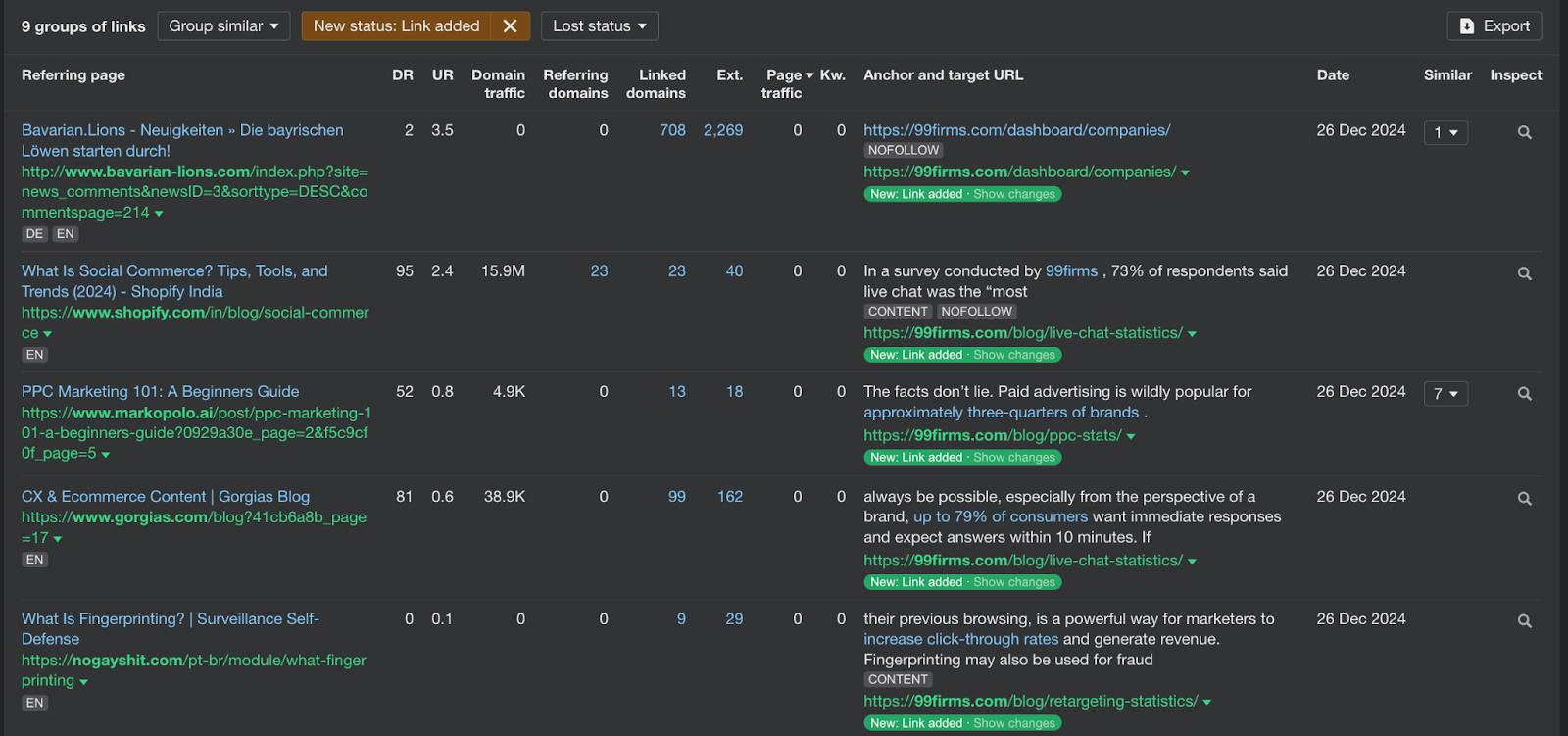Screen dimensions: 1568x736
Task: Click external links value 29
Action: 734,619
